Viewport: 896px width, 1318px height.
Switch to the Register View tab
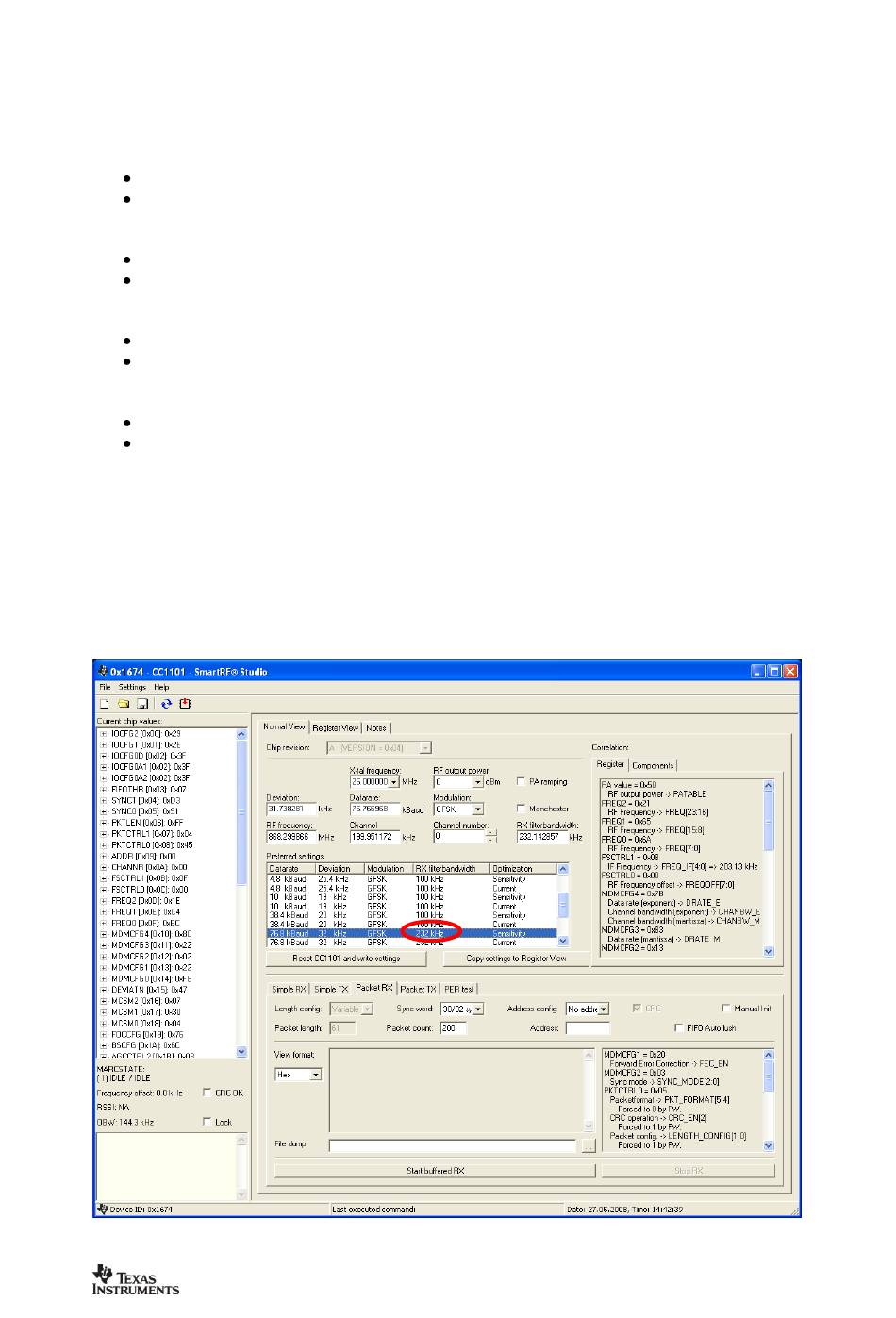tap(336, 728)
